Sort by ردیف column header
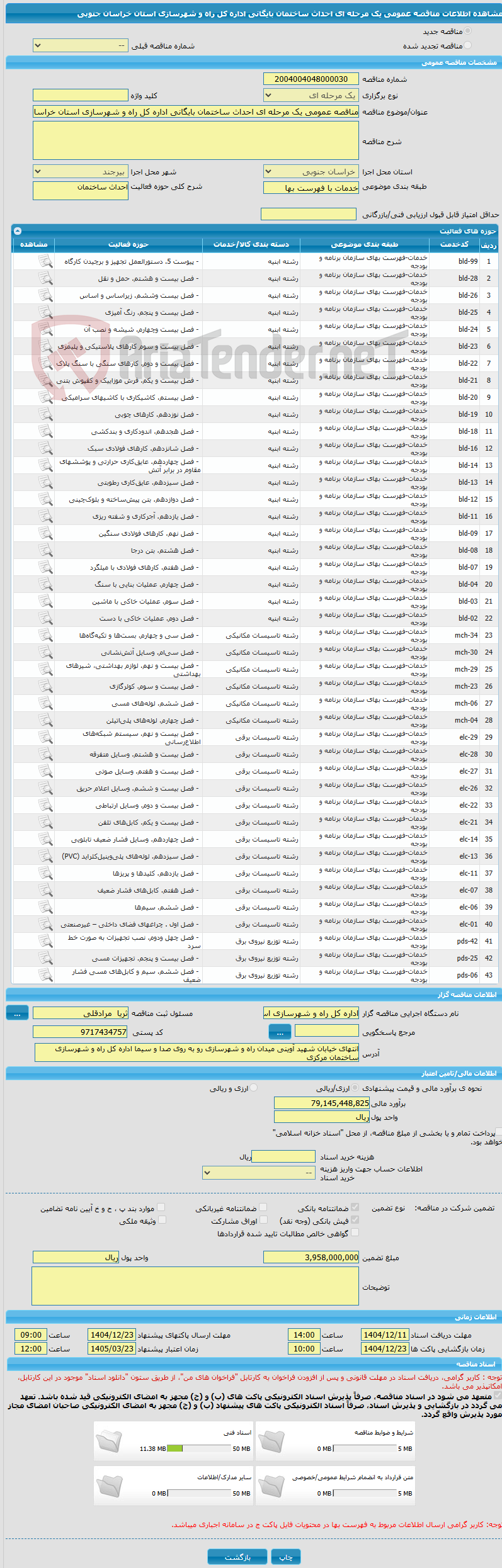This screenshot has width=502, height=1568. pyautogui.click(x=488, y=244)
